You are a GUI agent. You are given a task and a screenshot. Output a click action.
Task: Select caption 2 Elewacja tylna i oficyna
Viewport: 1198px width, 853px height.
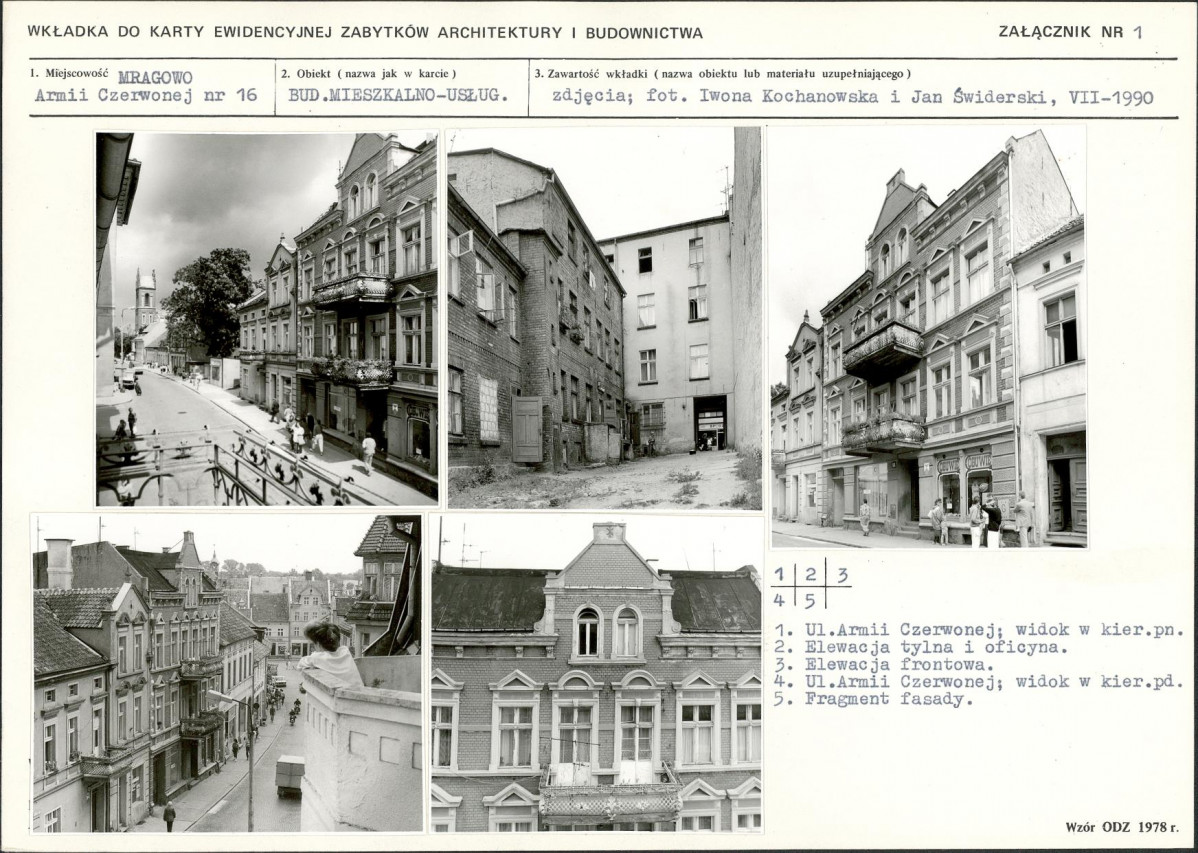pyautogui.click(x=920, y=648)
